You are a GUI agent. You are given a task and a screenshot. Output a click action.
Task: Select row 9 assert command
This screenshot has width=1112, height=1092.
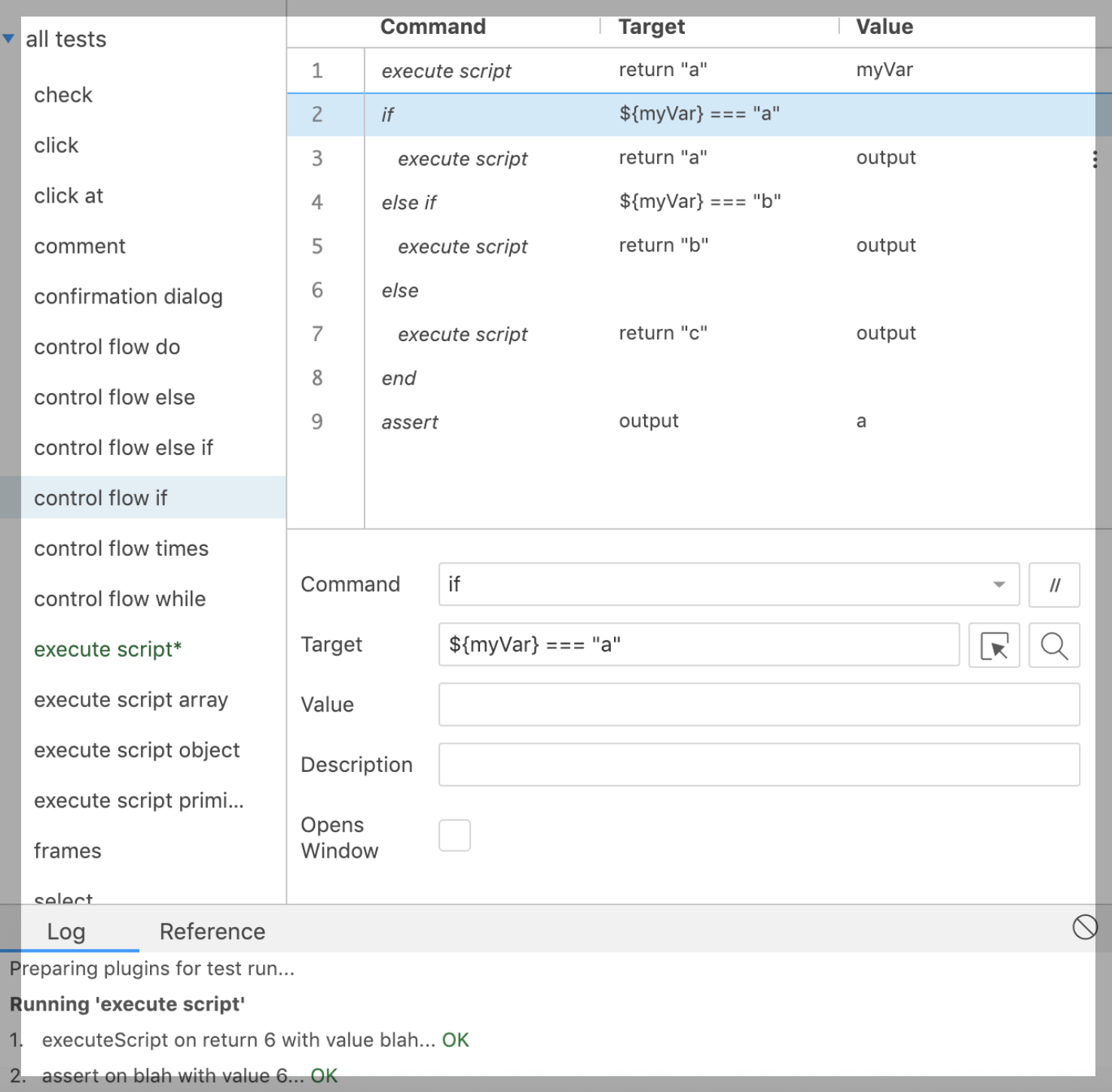pyautogui.click(x=527, y=421)
